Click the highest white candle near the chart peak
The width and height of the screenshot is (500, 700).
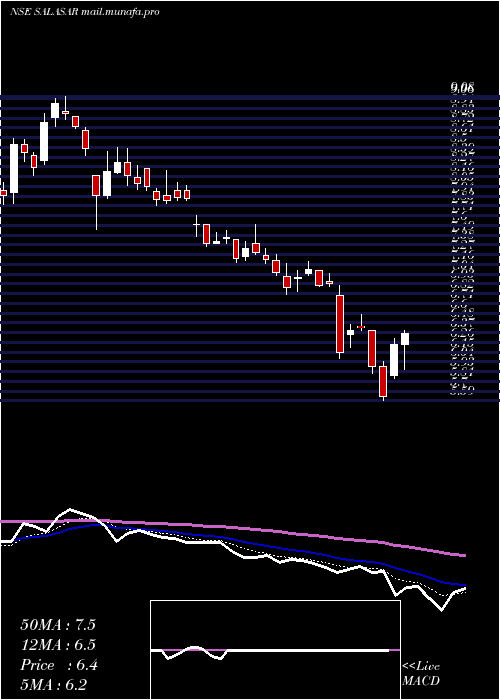55,110
